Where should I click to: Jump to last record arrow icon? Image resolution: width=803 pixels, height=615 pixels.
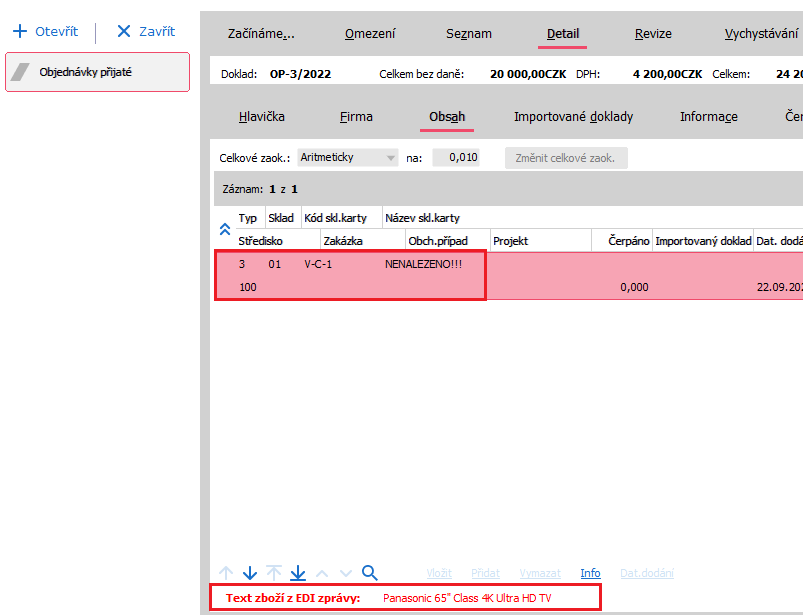click(x=298, y=573)
